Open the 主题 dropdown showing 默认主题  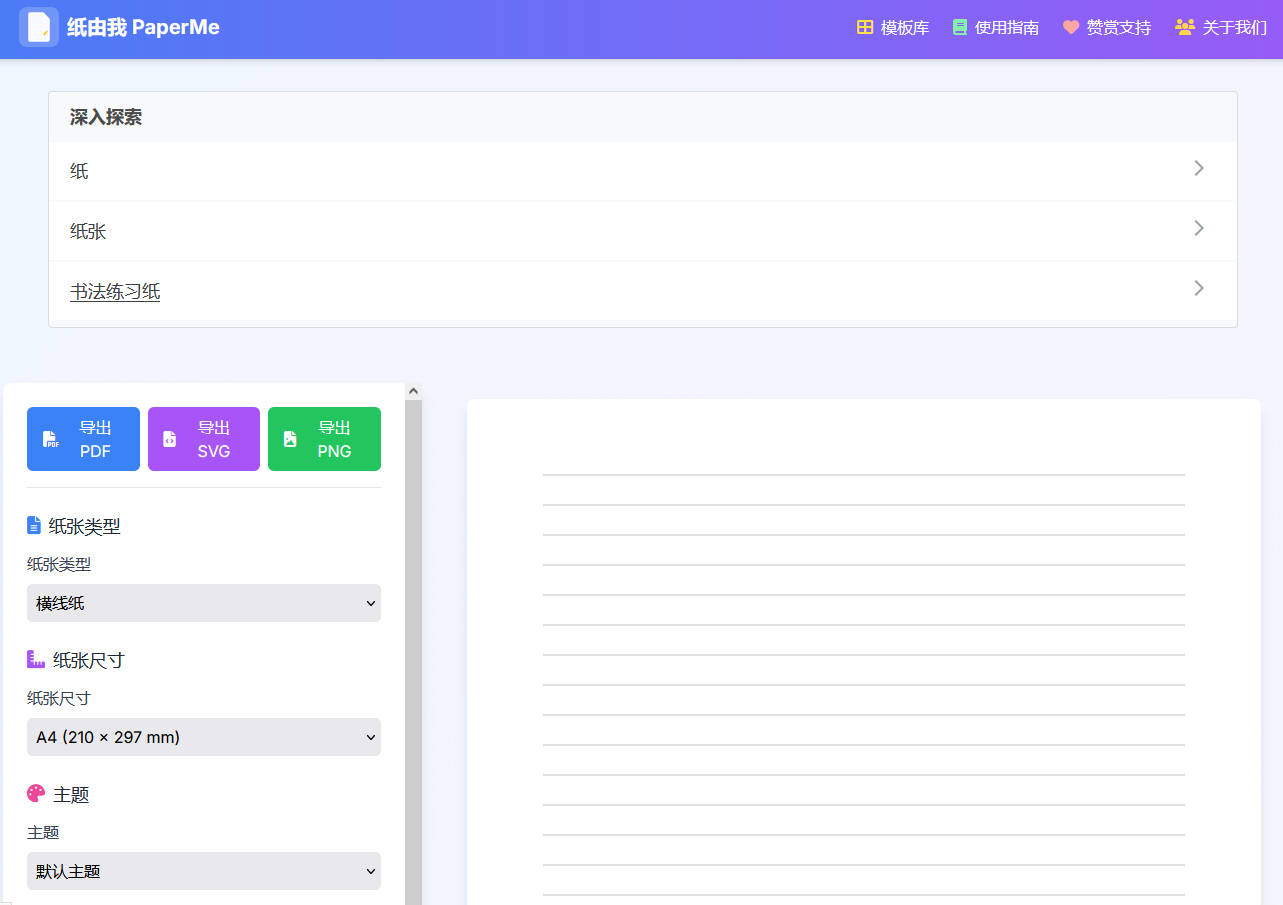click(x=204, y=871)
